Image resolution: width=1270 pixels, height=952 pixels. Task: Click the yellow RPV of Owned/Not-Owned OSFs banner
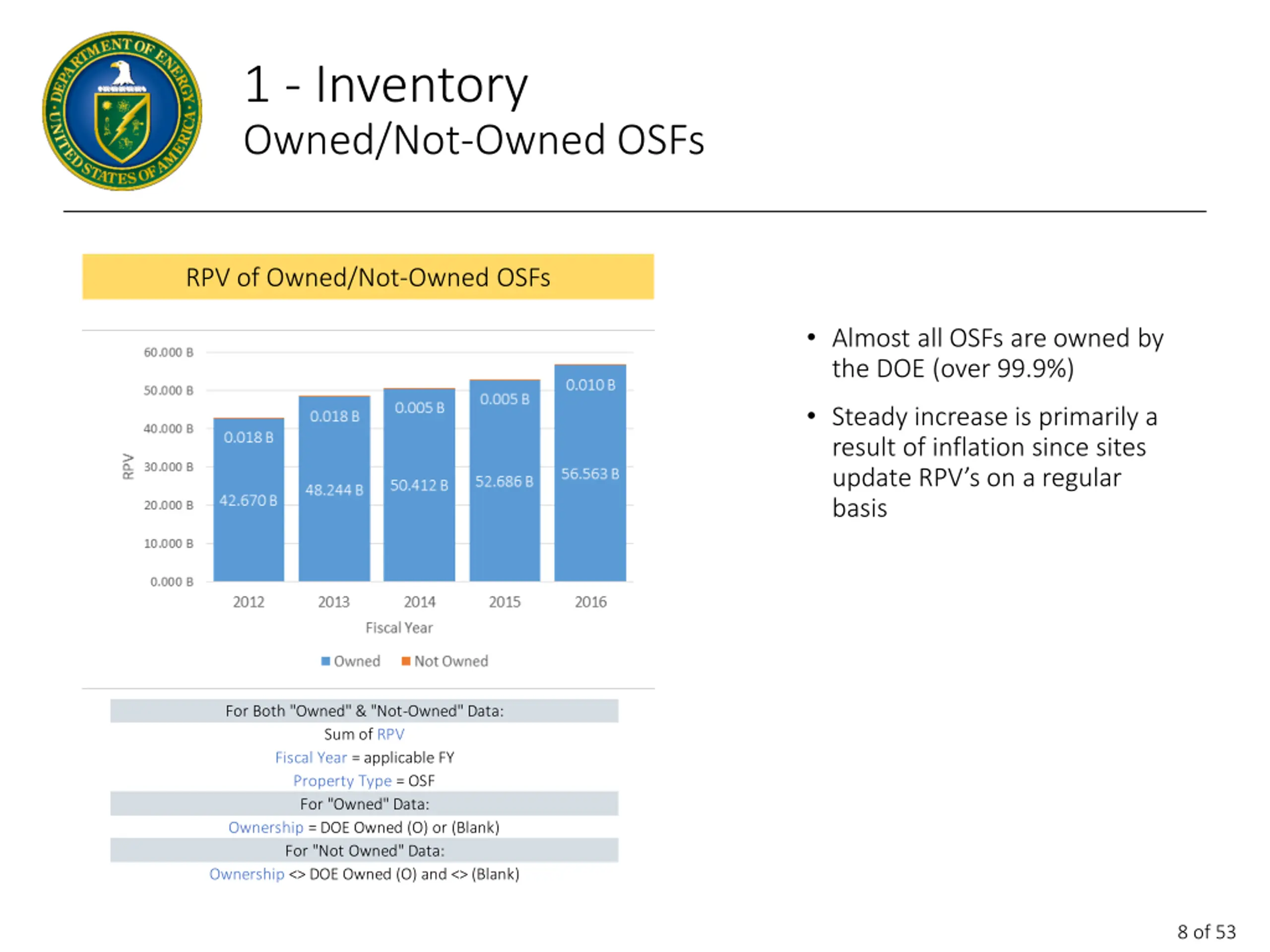pos(368,277)
